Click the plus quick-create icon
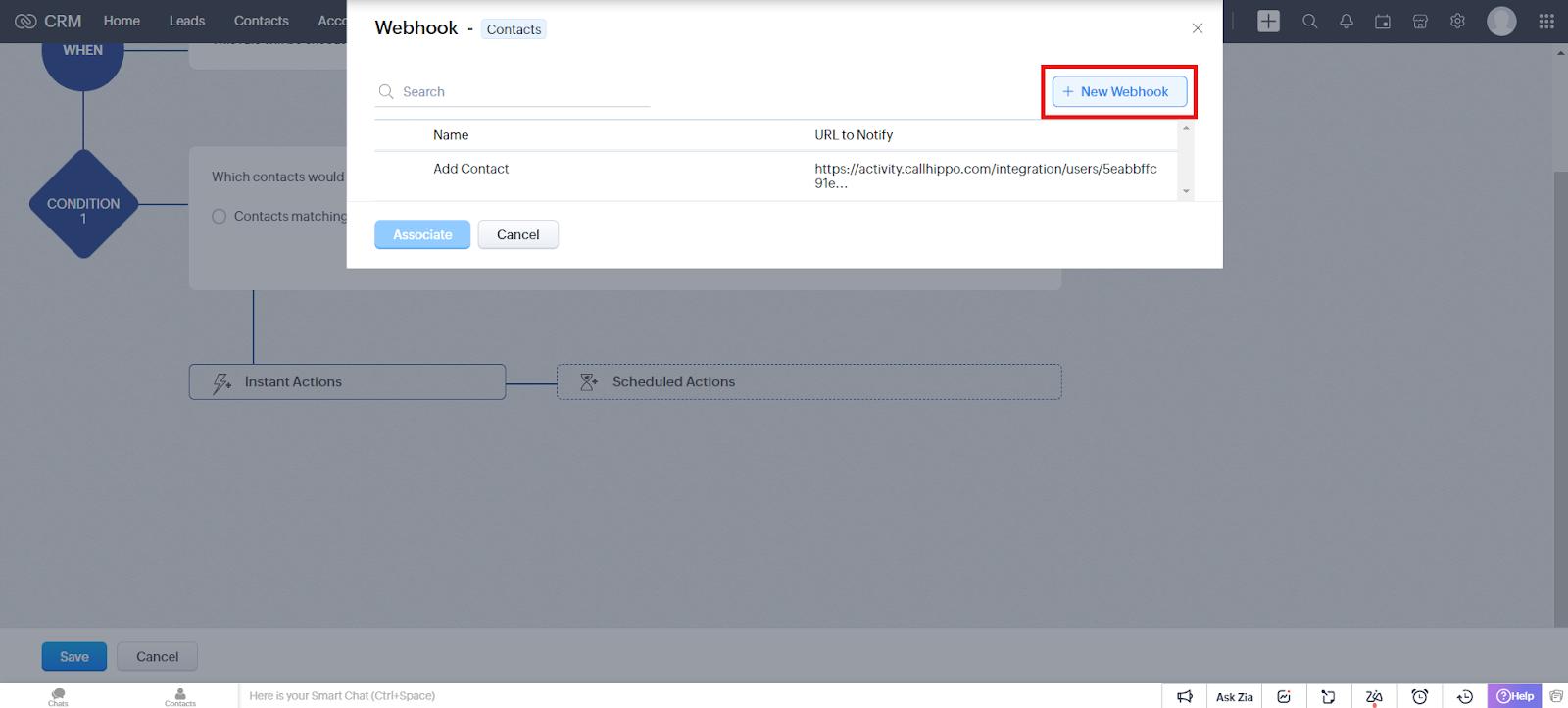The height and width of the screenshot is (708, 1568). [1268, 21]
